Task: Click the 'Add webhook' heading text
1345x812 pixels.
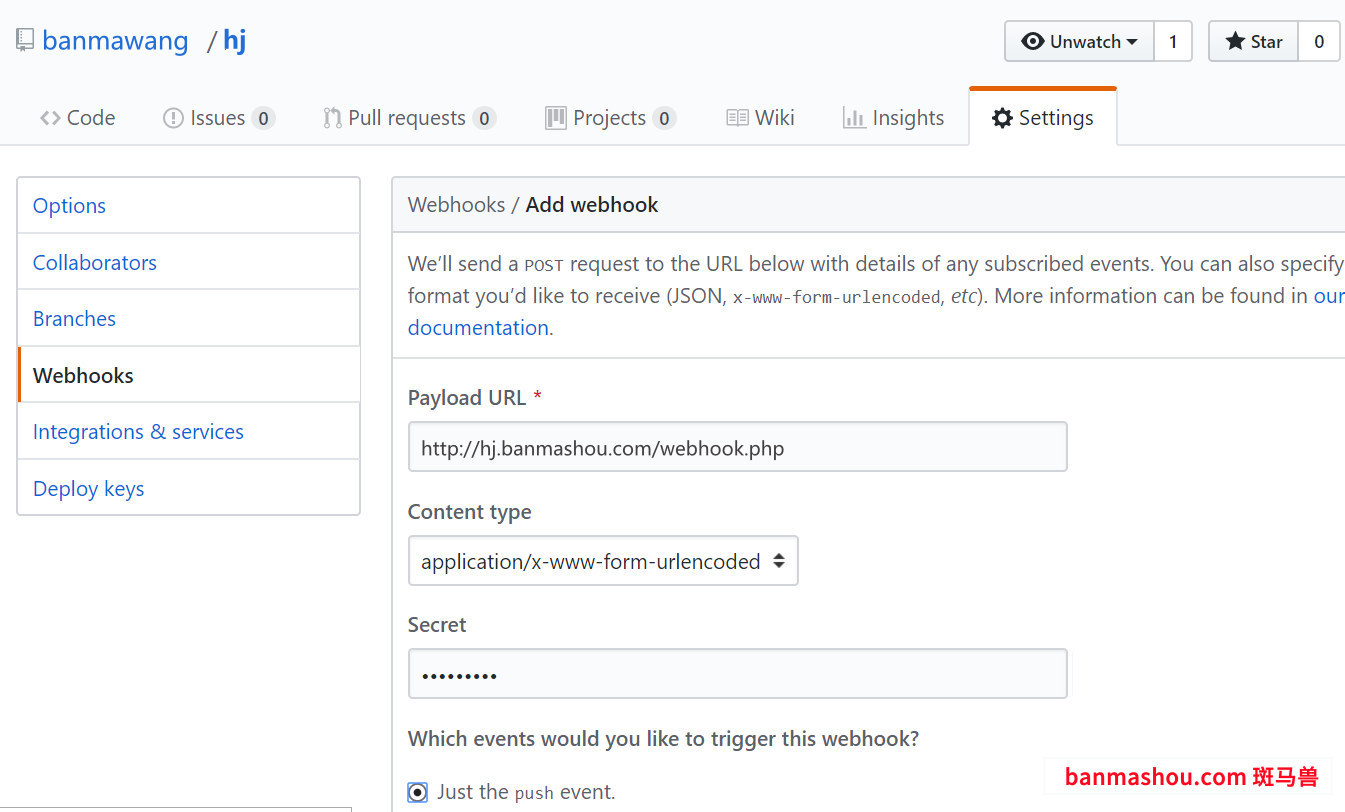Action: click(592, 205)
